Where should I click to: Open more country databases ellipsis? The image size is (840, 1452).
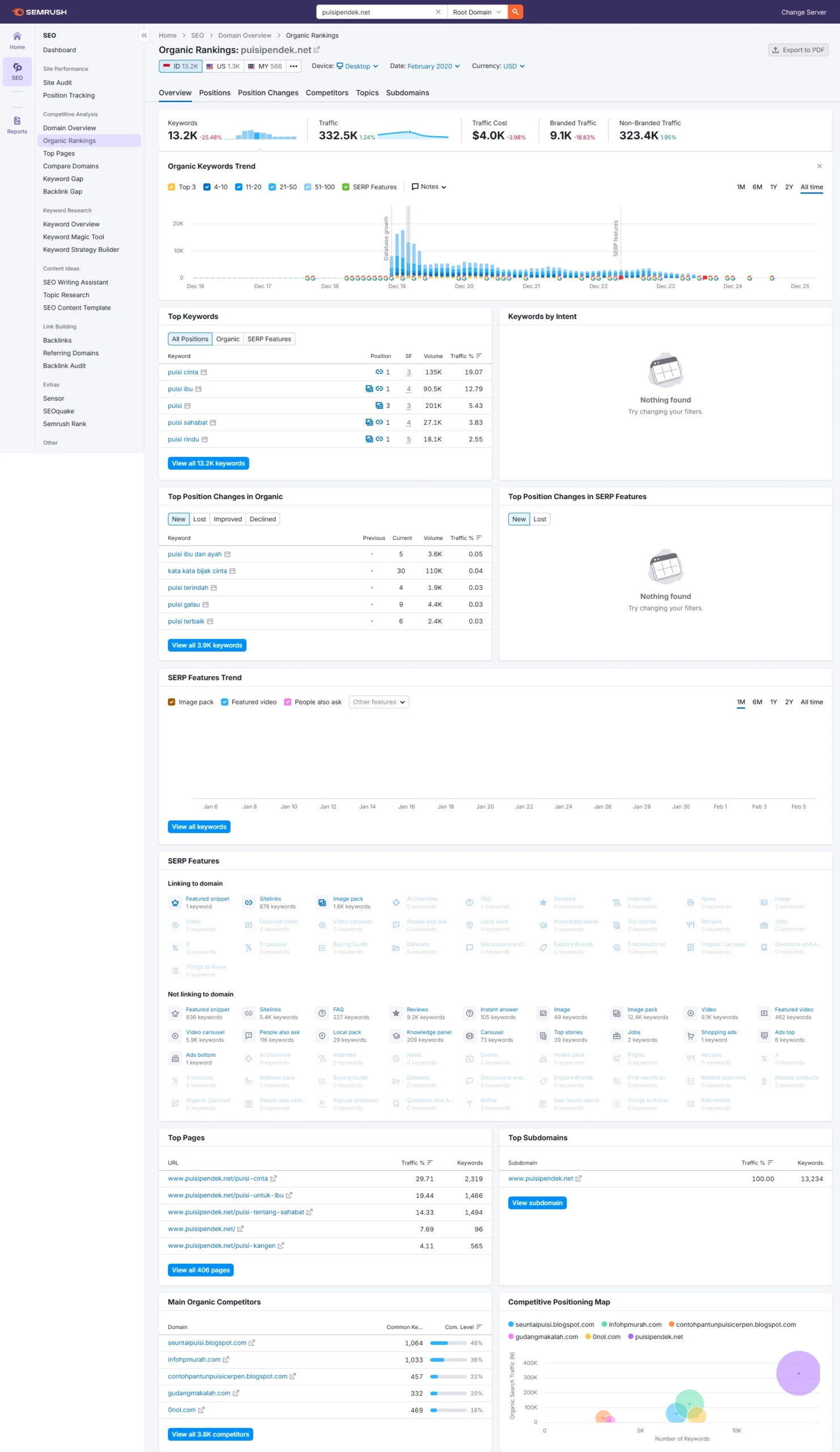click(294, 66)
